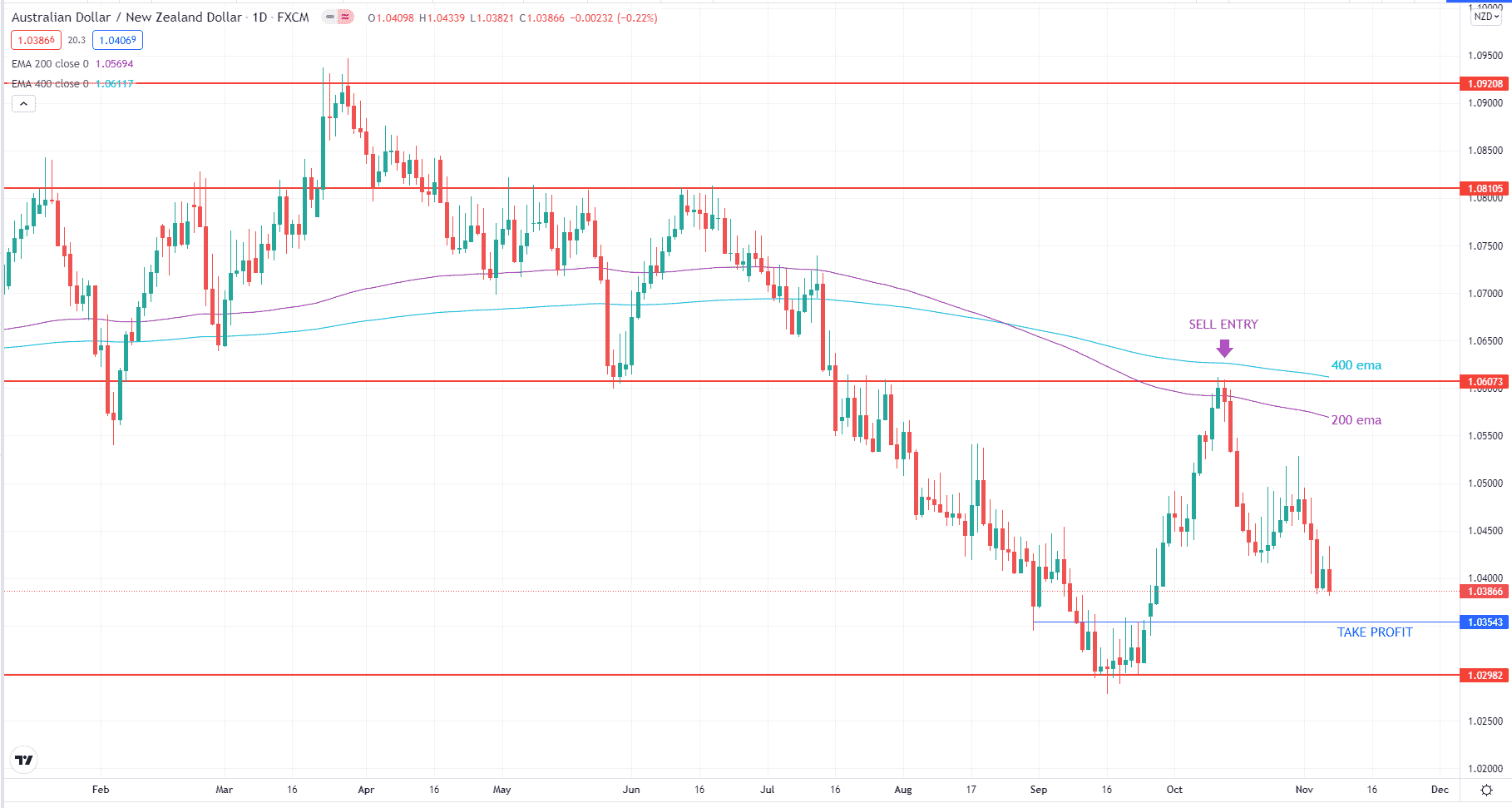
Task: Click the symbol title Australian Dollar / New Zealand Dollar
Action: click(126, 17)
